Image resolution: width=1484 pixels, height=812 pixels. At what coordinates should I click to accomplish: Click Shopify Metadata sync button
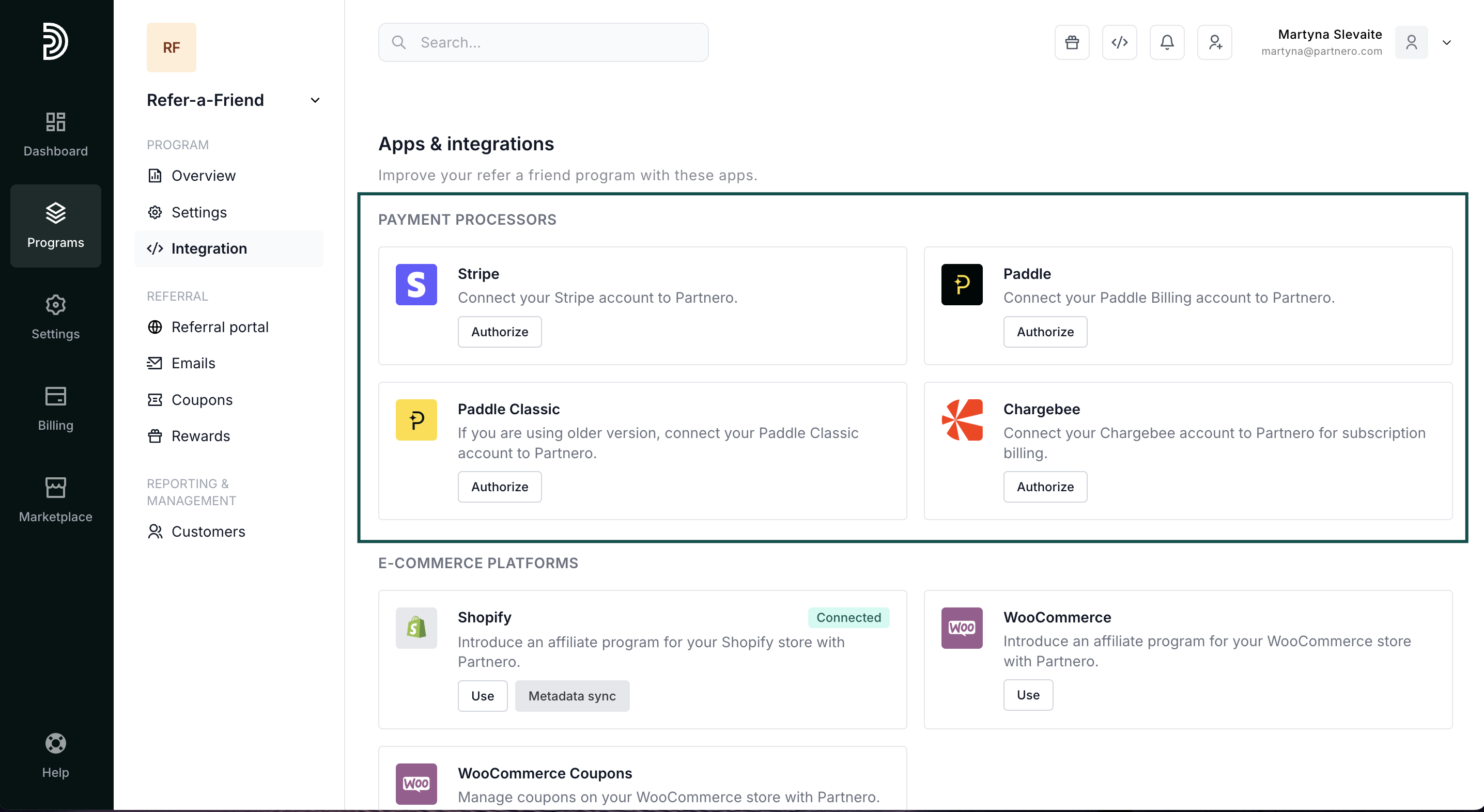571,696
